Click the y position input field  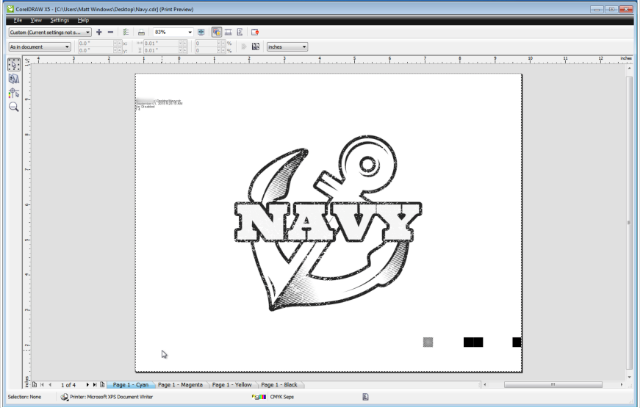[x=96, y=50]
